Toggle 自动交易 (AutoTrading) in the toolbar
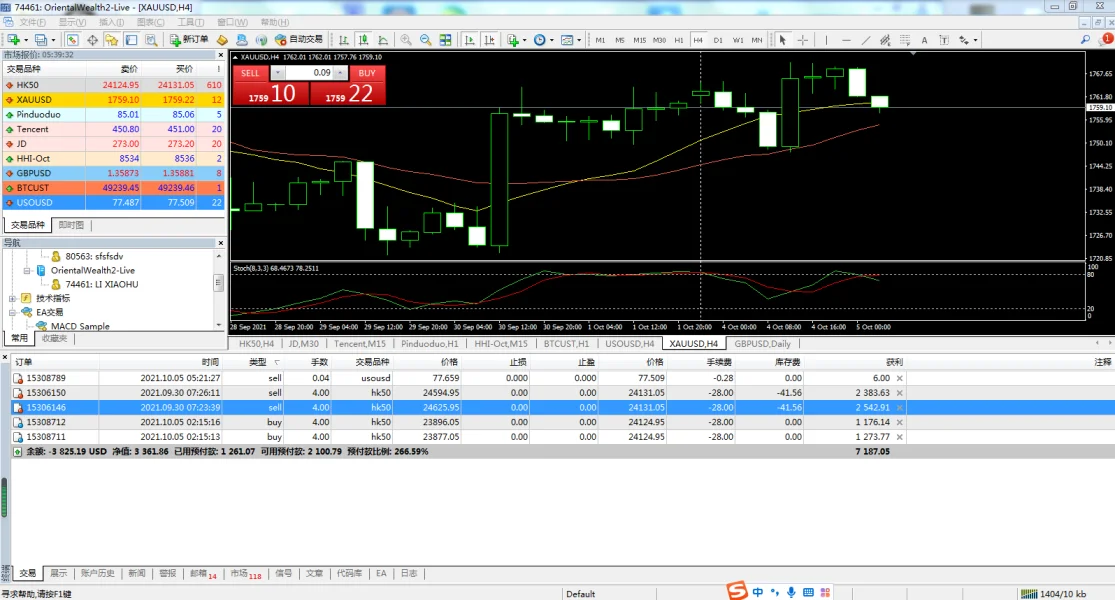Viewport: 1115px width, 600px height. click(x=298, y=40)
